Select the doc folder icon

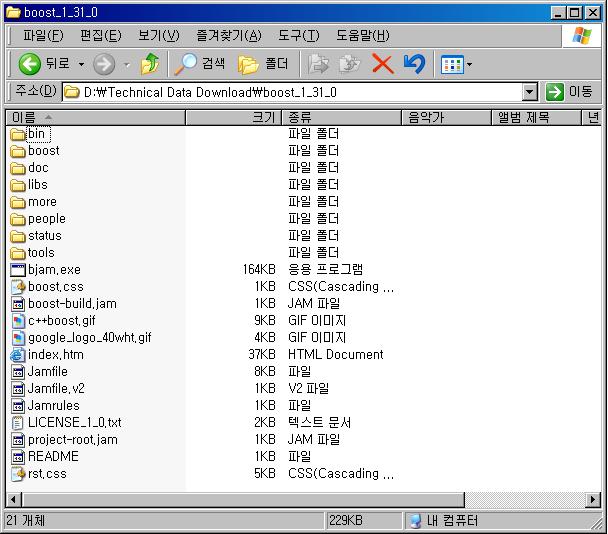click(x=18, y=168)
